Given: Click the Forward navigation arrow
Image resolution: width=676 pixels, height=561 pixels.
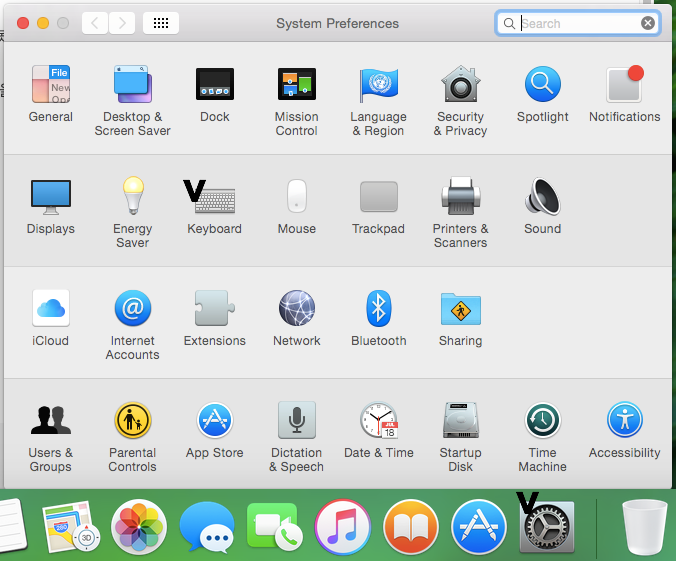Looking at the screenshot, I should [x=122, y=23].
